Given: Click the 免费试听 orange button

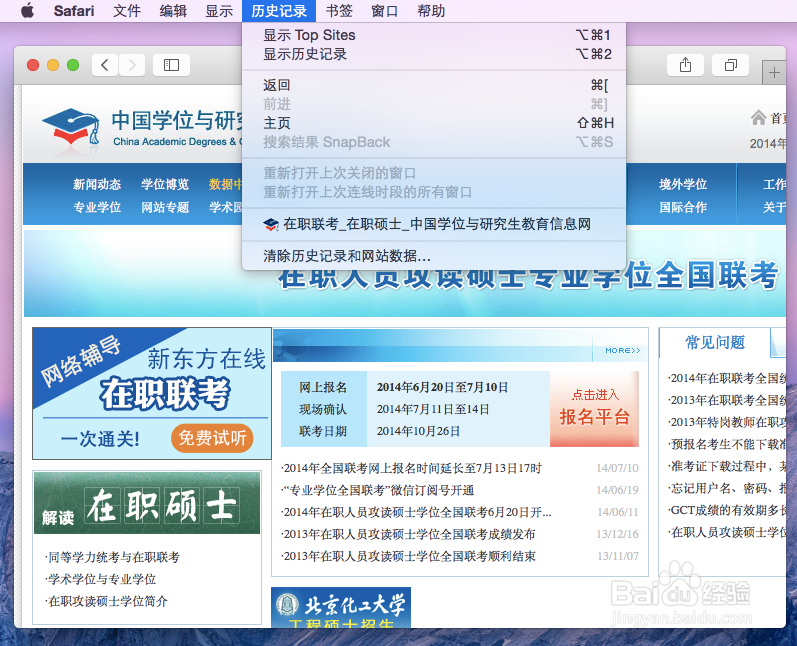Looking at the screenshot, I should click(x=212, y=438).
